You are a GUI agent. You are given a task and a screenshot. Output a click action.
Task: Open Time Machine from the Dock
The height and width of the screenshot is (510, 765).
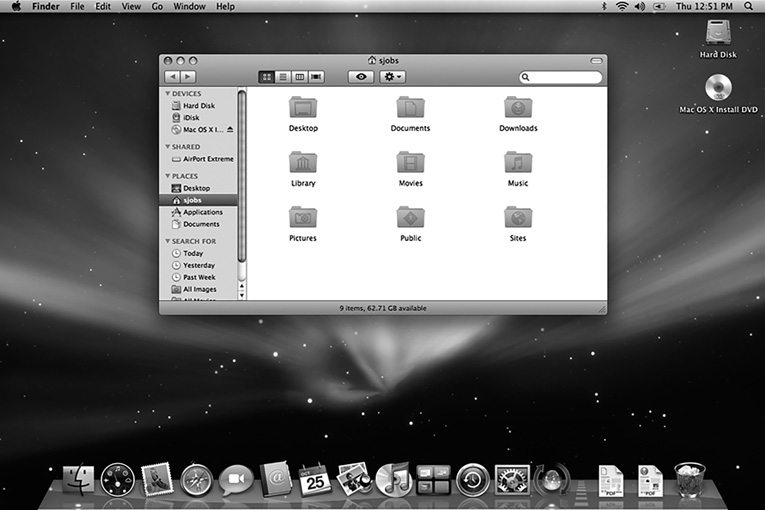pyautogui.click(x=472, y=480)
